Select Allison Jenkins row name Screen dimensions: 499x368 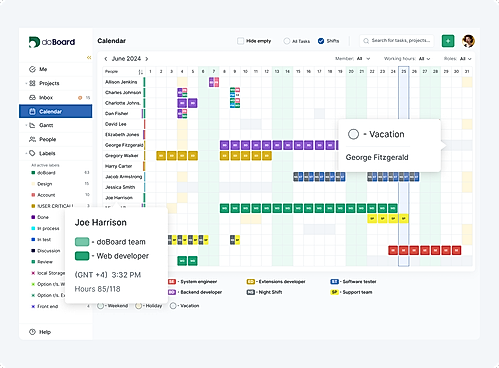(121, 82)
